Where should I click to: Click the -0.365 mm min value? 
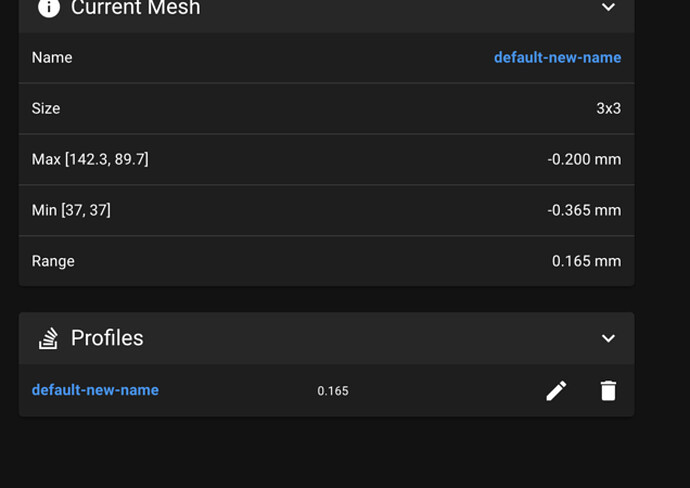tap(584, 210)
